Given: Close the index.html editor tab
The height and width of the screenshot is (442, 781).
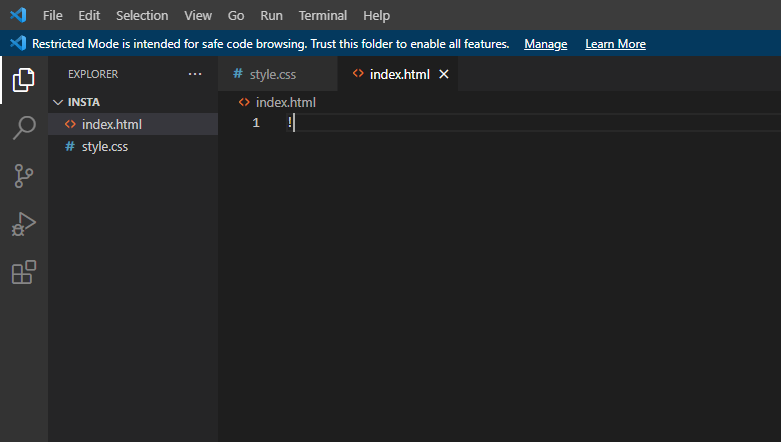Looking at the screenshot, I should click(x=444, y=74).
